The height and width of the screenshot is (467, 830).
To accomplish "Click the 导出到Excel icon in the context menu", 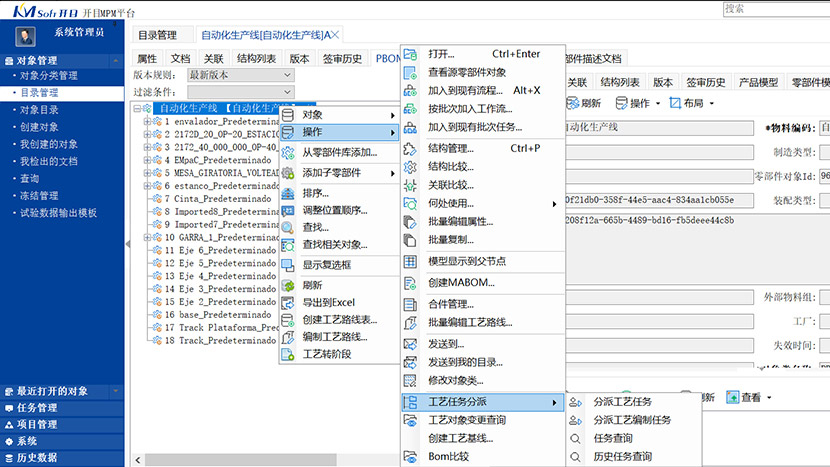I will pos(288,303).
